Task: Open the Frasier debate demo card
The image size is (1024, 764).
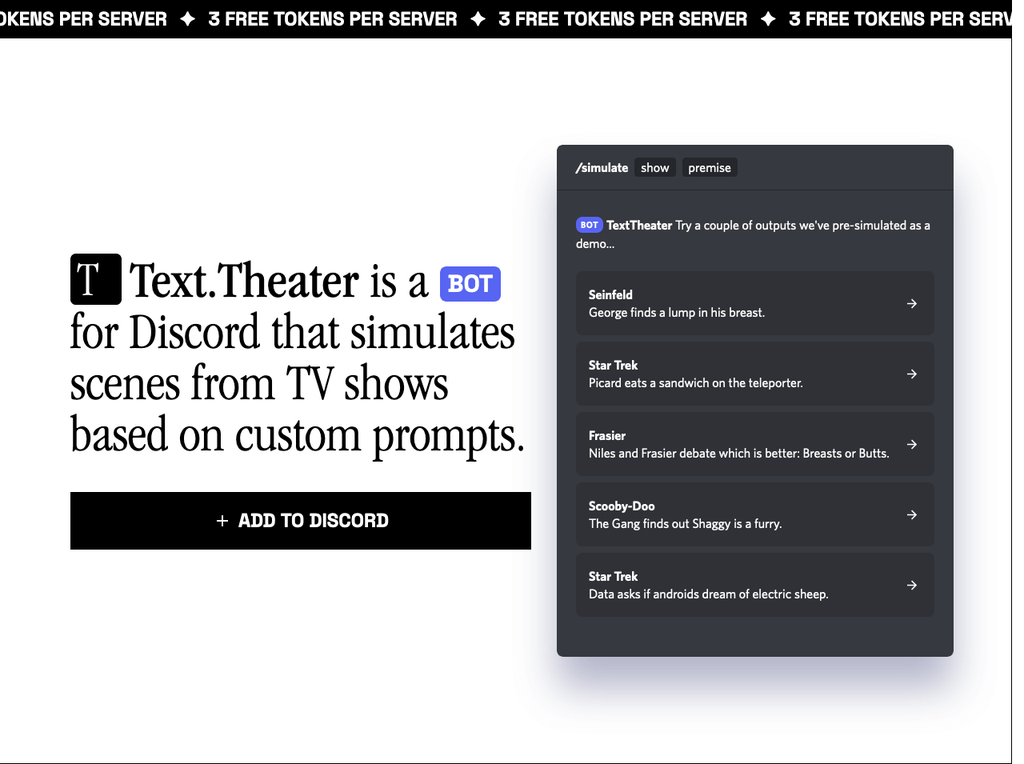Action: click(x=755, y=444)
